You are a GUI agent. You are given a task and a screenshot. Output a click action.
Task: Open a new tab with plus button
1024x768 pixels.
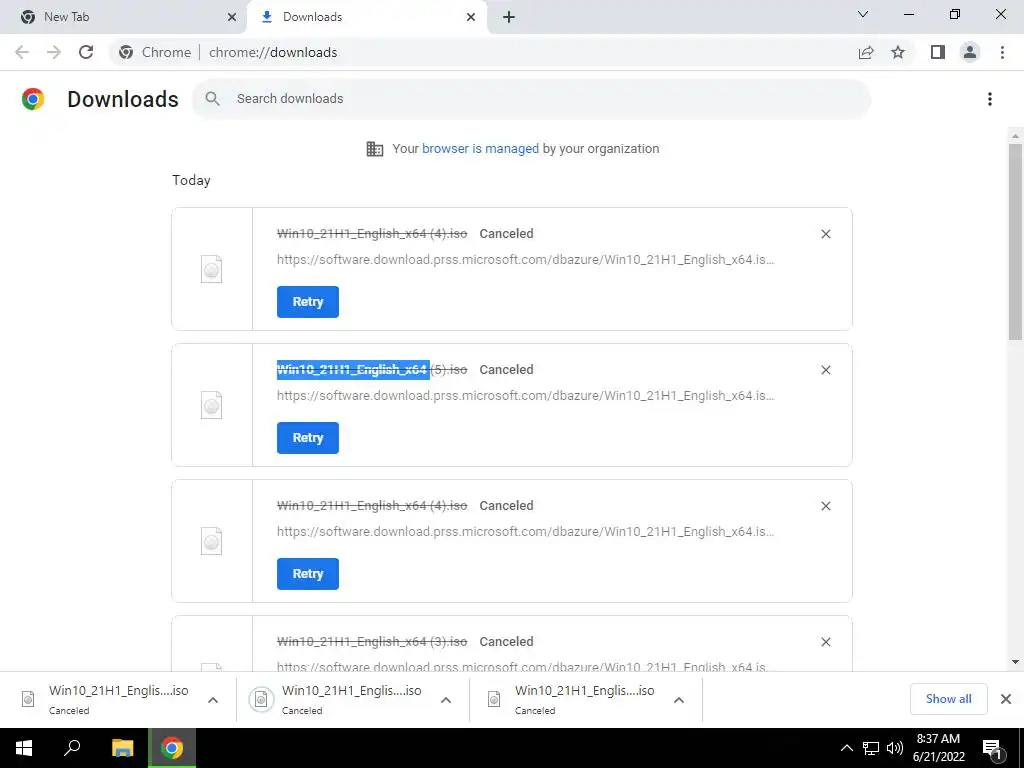509,17
